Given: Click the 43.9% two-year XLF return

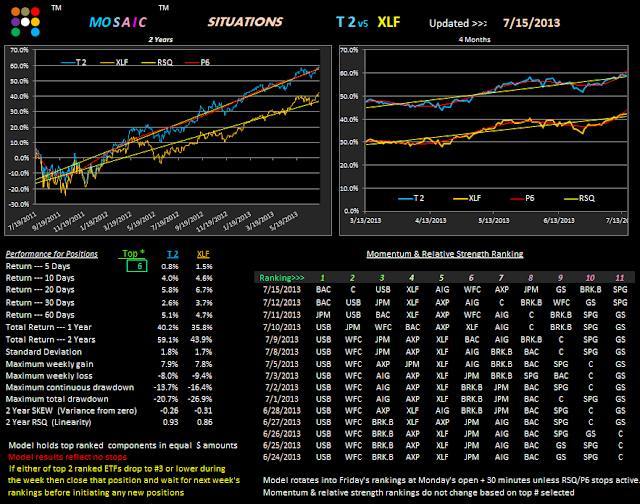Looking at the screenshot, I should (x=201, y=340).
